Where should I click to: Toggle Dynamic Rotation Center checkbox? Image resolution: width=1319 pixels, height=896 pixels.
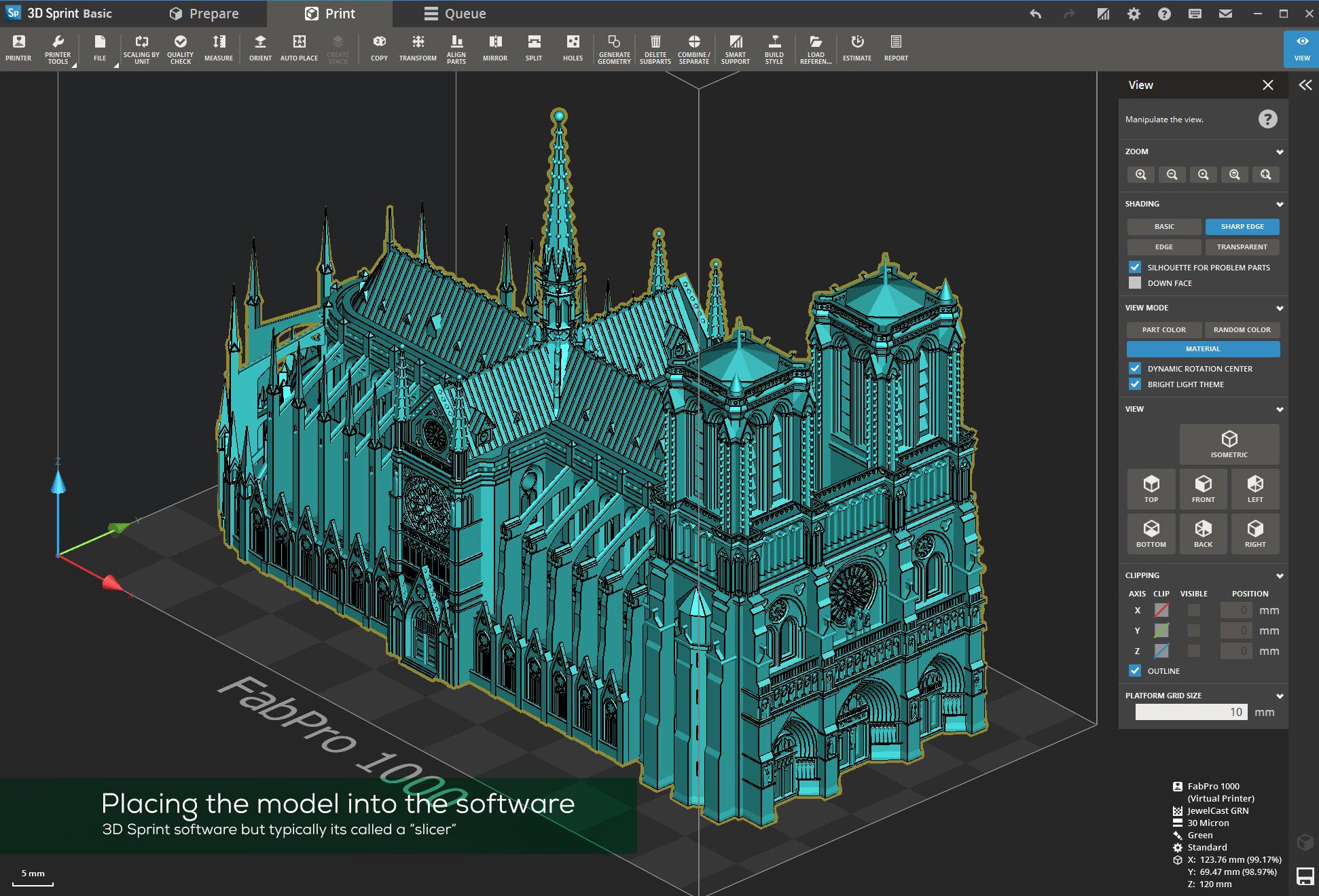point(1135,368)
